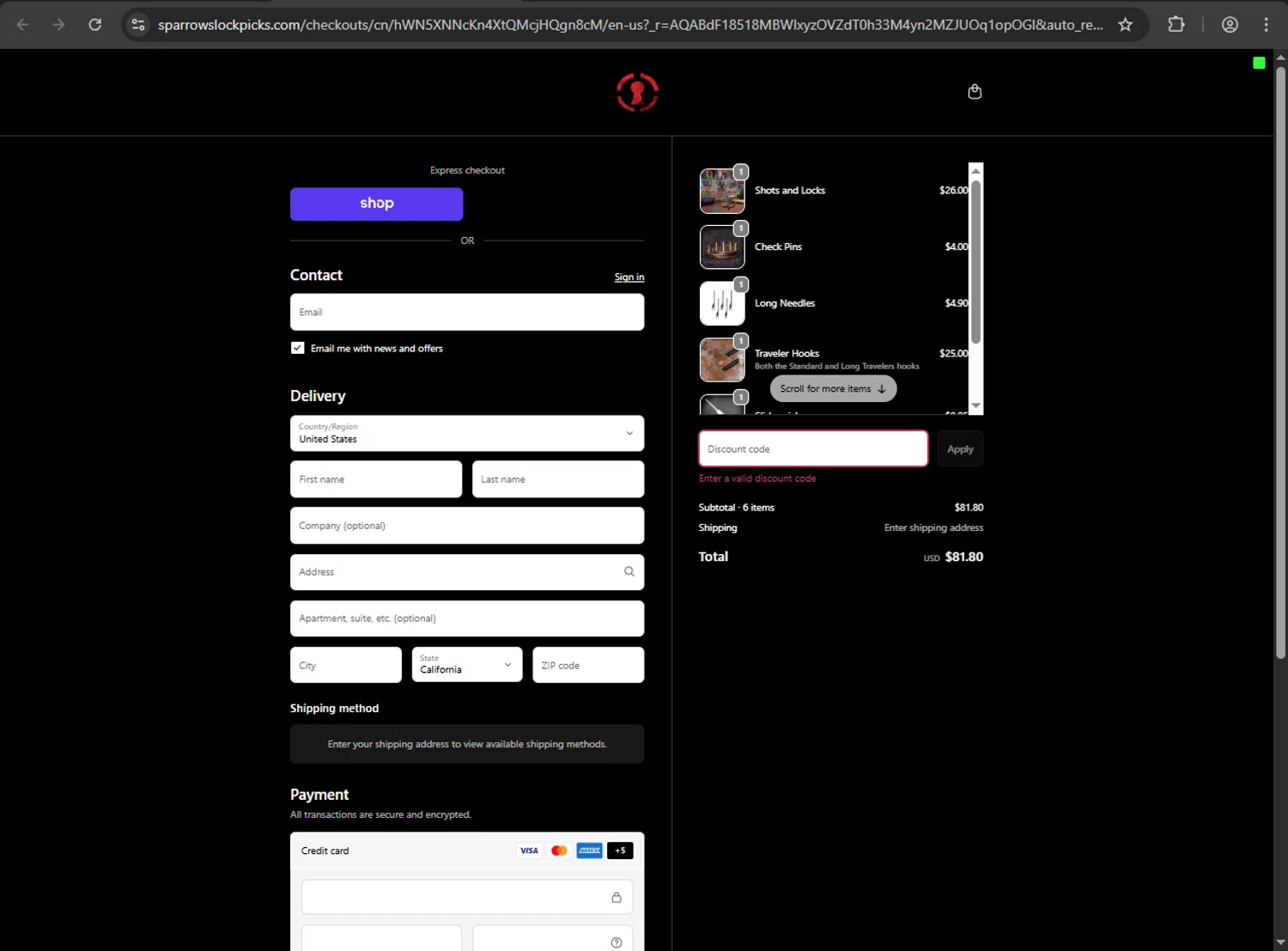This screenshot has height=951, width=1288.
Task: Open the State dropdown showing California
Action: [x=467, y=665]
